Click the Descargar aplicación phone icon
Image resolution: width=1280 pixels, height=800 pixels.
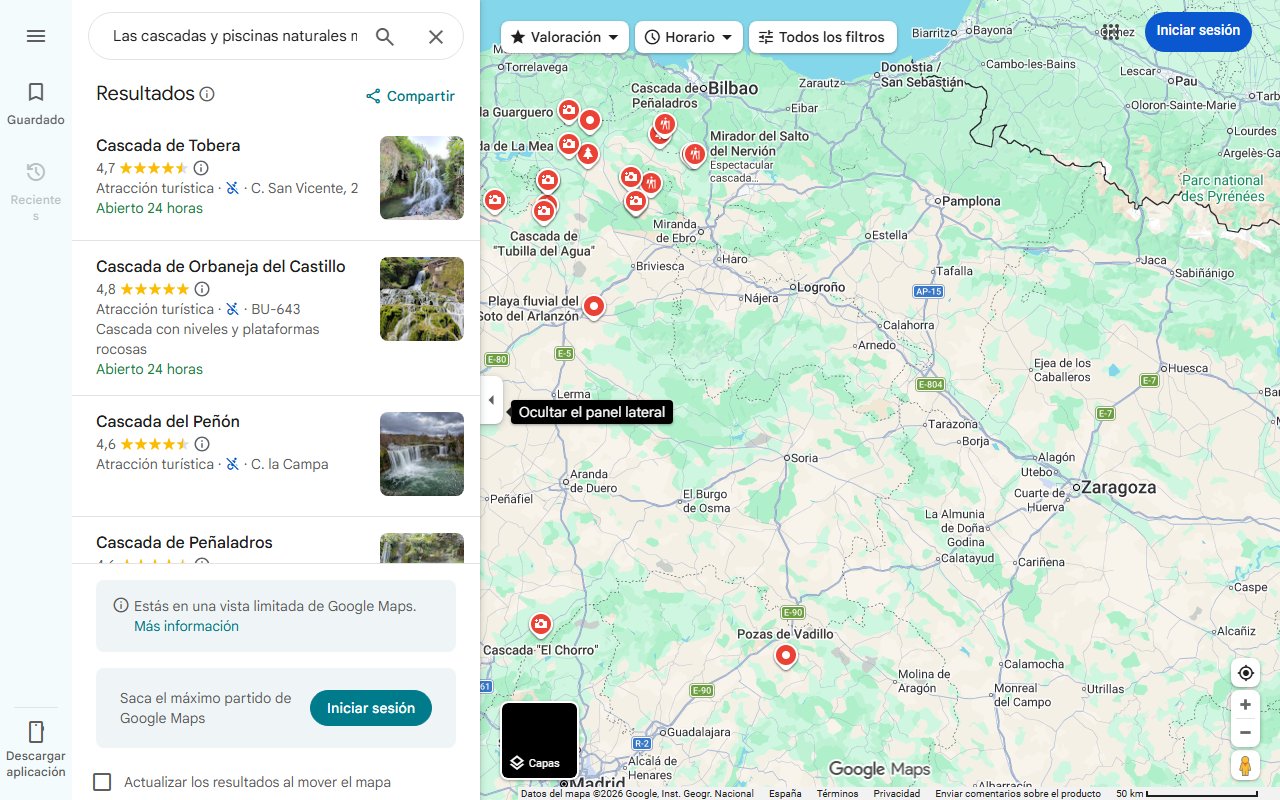point(36,732)
